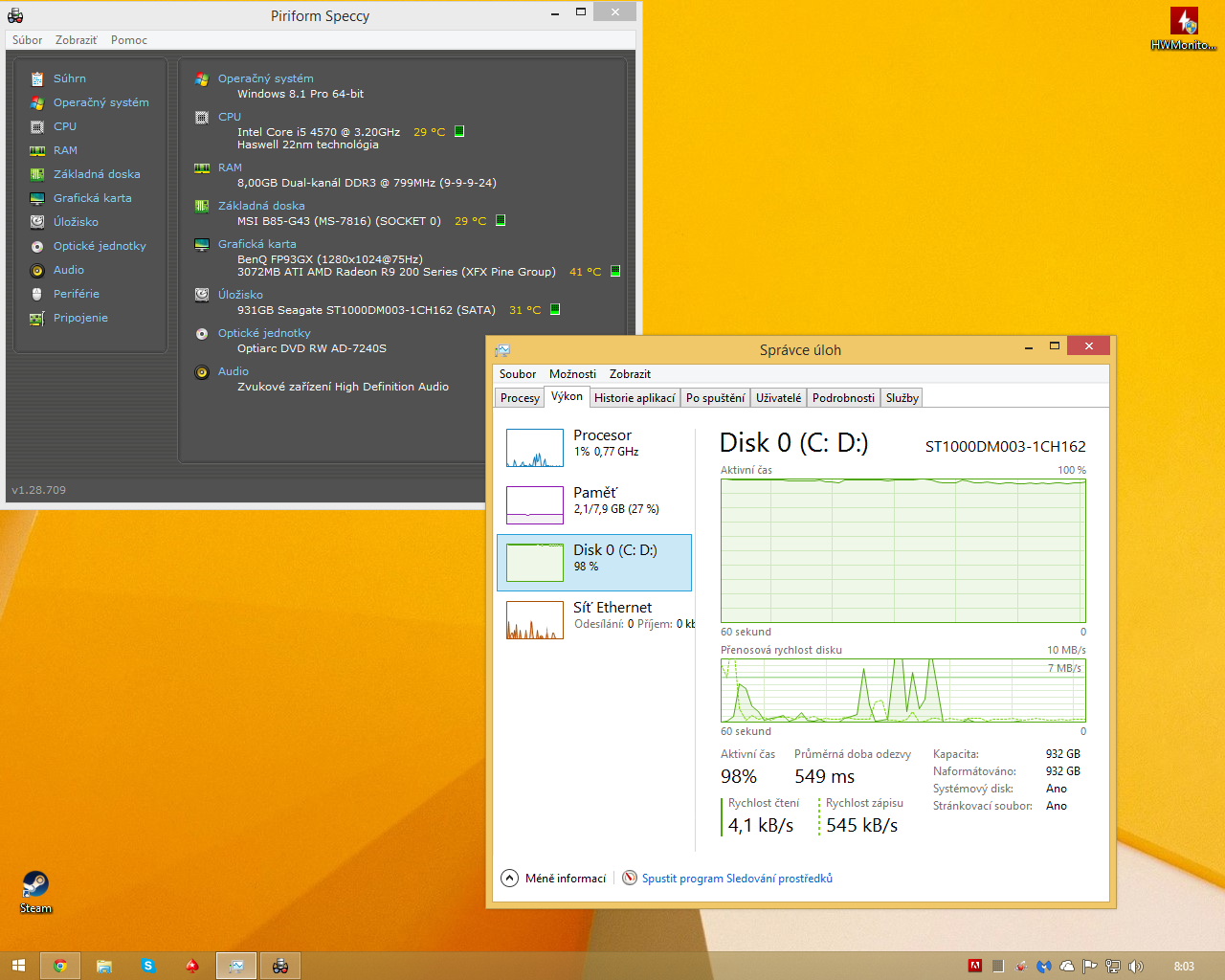Click RAM heading in Speccy summary pane
The image size is (1225, 980).
(x=230, y=167)
